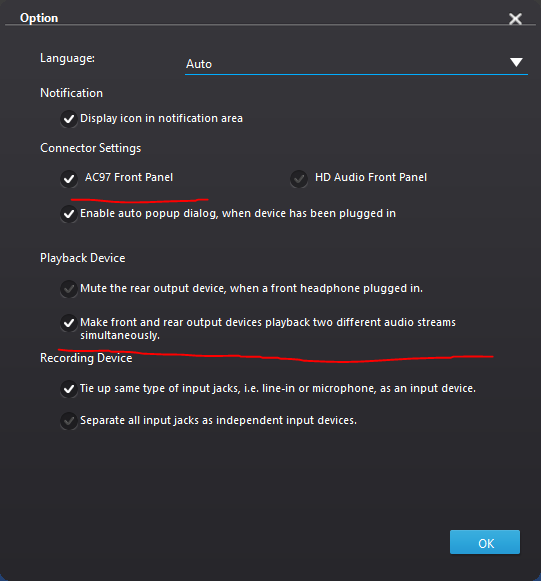Enable Mute the rear output device option
This screenshot has height=581, width=541.
click(69, 289)
